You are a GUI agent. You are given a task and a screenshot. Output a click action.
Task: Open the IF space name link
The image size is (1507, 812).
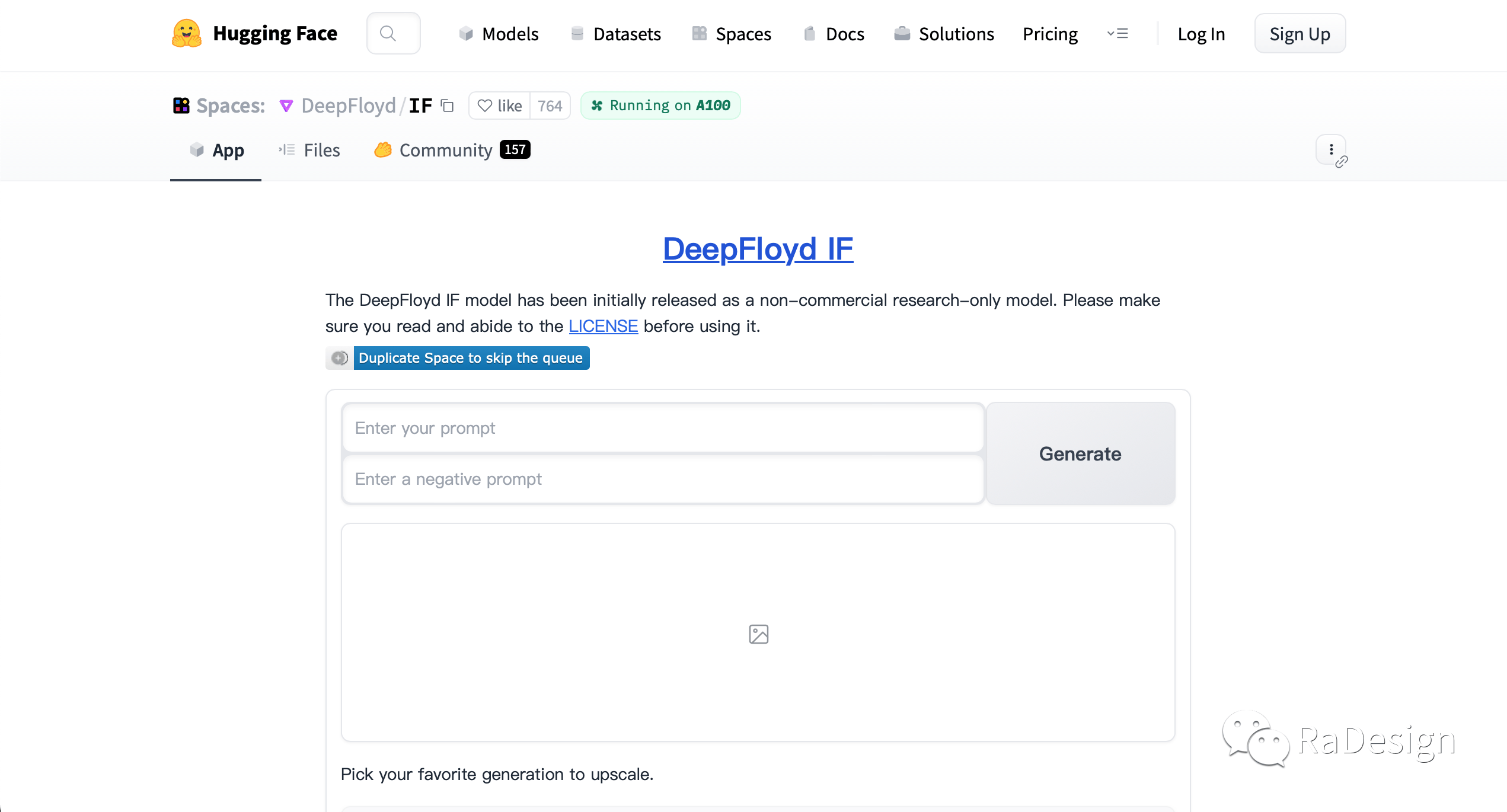point(420,106)
